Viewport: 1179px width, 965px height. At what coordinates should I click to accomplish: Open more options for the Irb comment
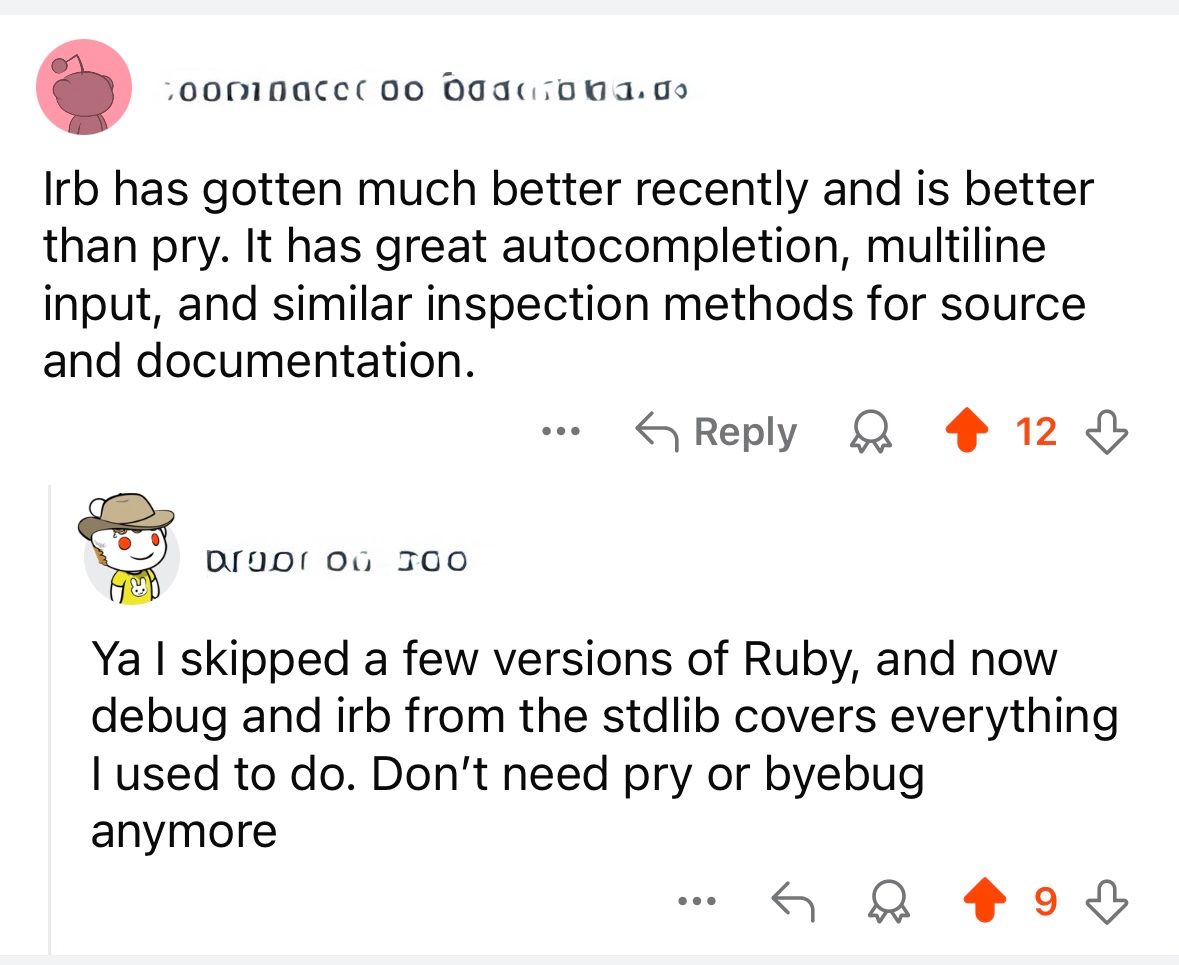click(x=560, y=432)
